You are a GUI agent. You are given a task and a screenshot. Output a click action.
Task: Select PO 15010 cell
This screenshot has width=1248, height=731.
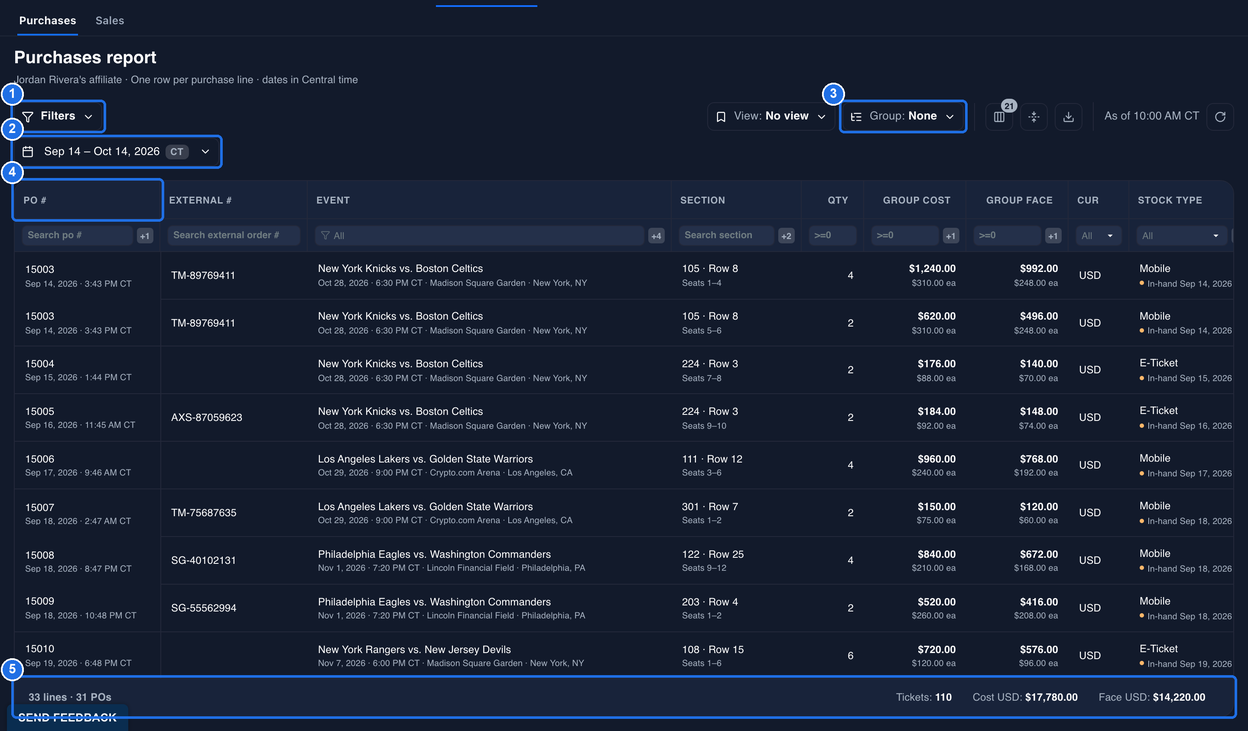(x=87, y=655)
